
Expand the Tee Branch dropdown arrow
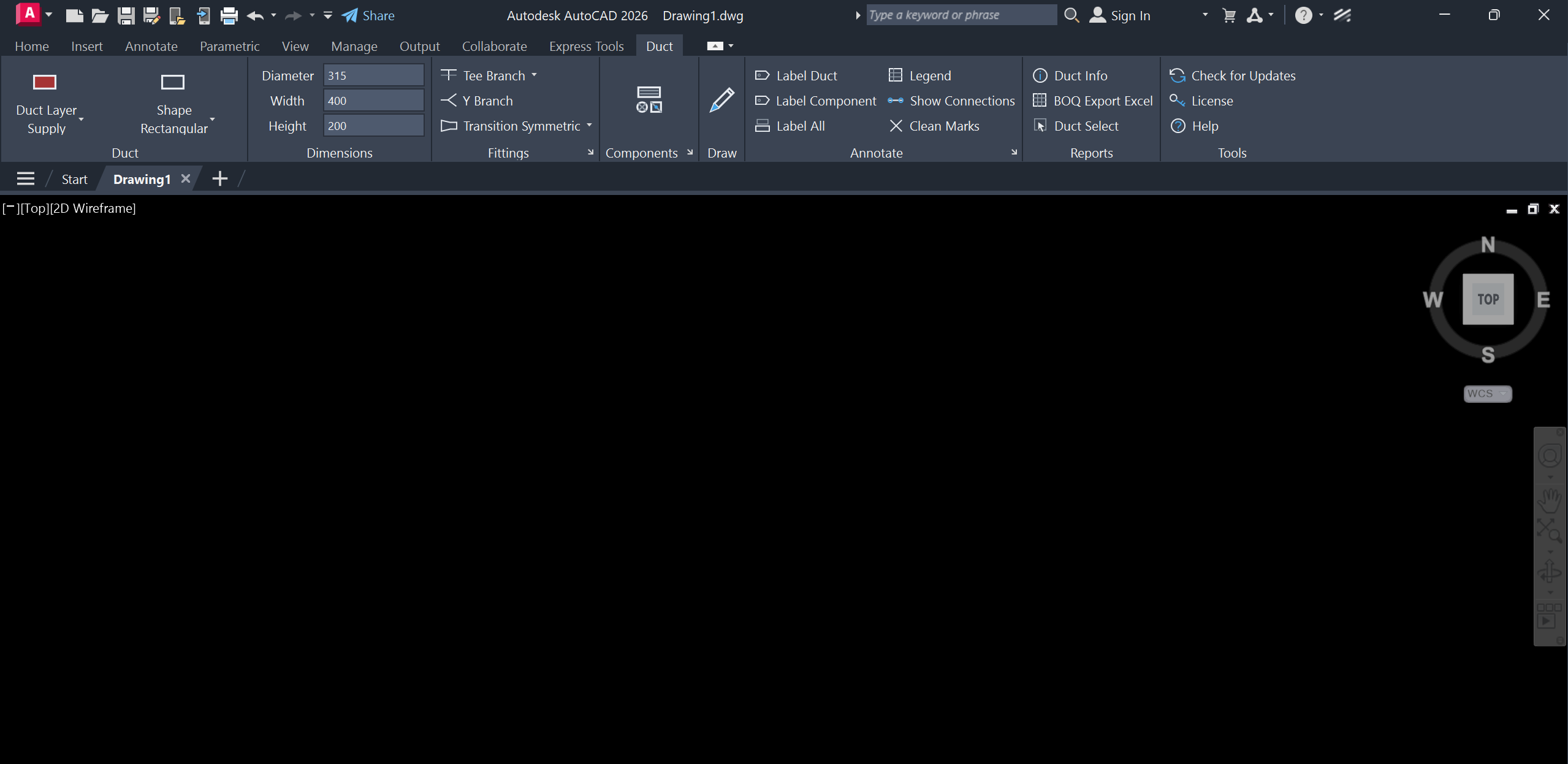534,75
